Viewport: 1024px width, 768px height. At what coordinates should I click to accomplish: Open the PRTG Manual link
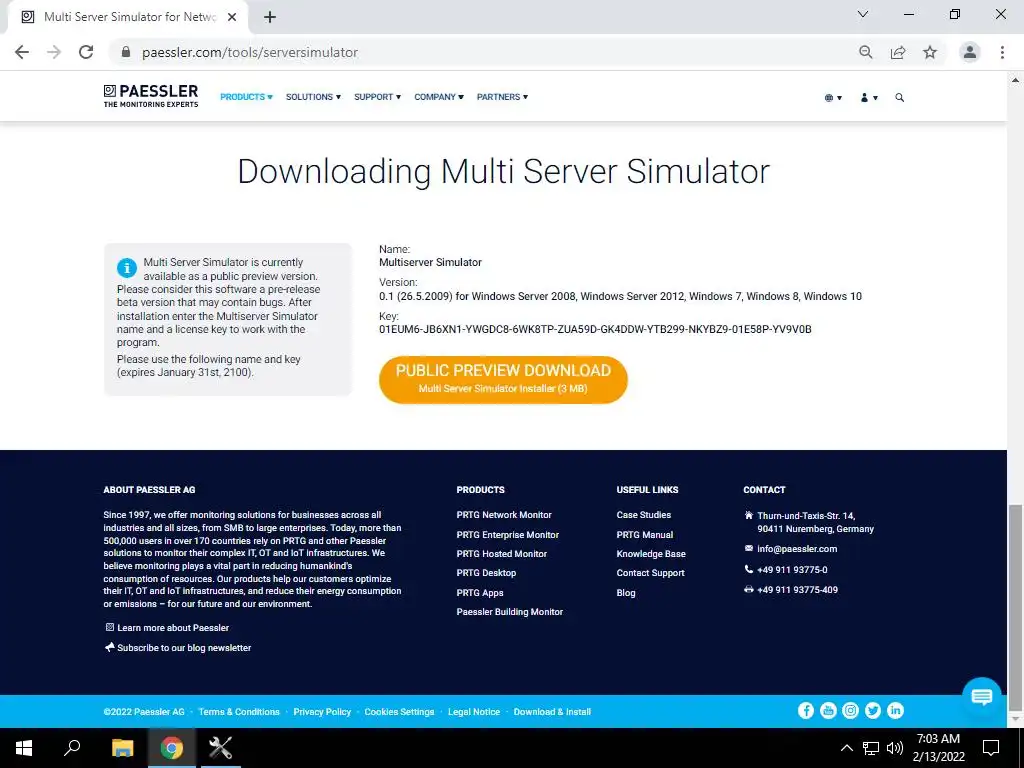(x=645, y=534)
